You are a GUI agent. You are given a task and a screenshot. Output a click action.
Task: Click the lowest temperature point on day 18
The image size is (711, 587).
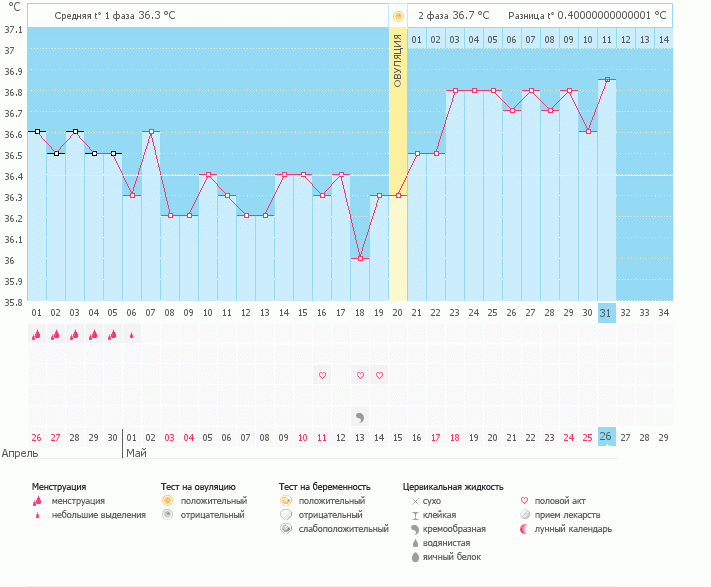[360, 258]
